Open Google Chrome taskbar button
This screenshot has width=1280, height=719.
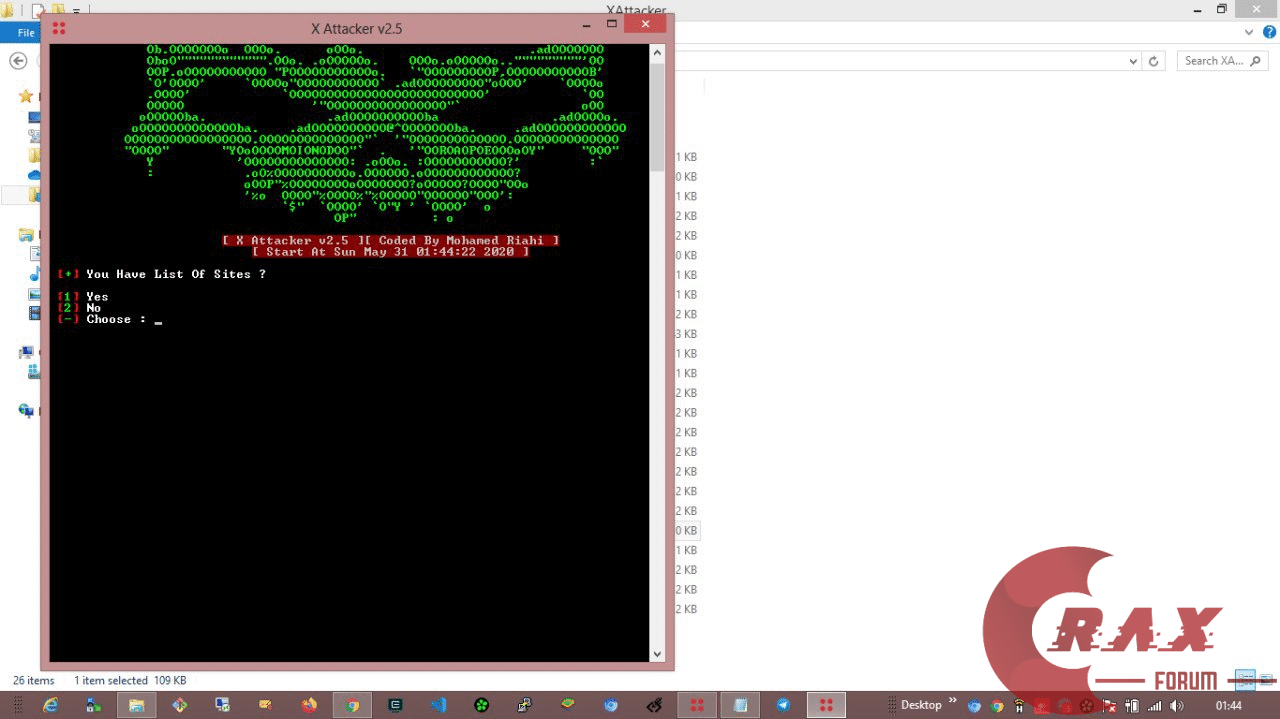(x=352, y=705)
